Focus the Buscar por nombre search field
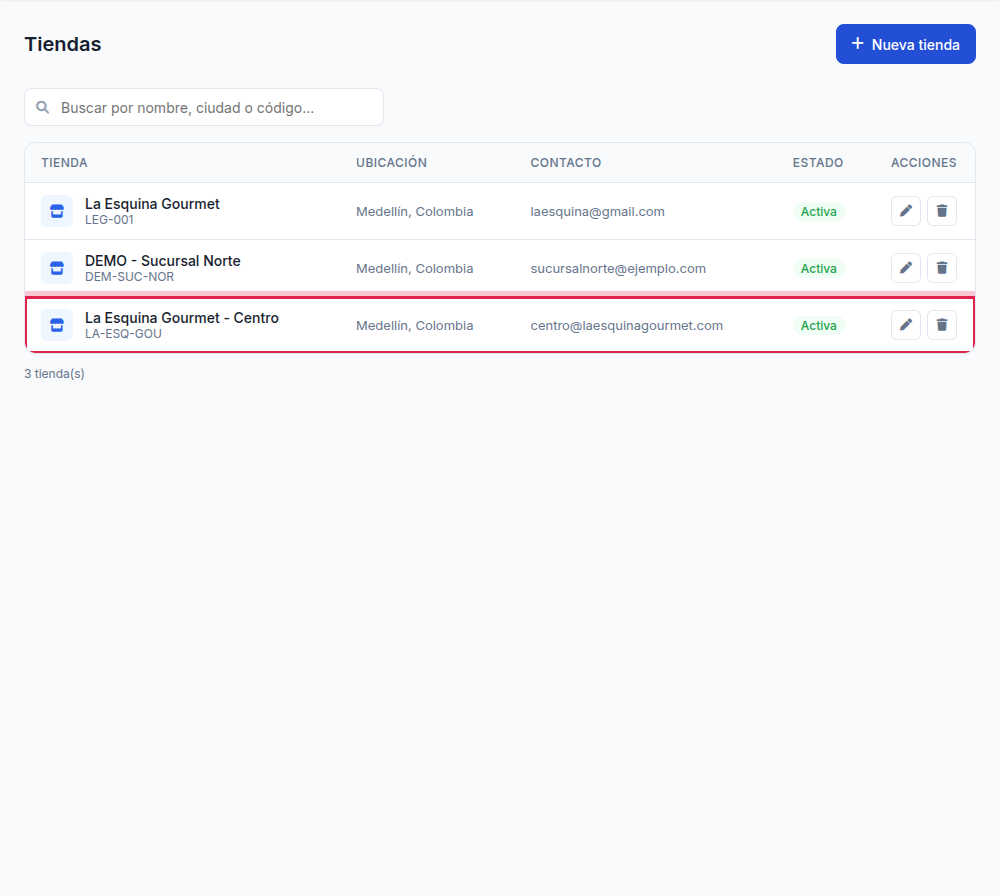 pyautogui.click(x=204, y=107)
